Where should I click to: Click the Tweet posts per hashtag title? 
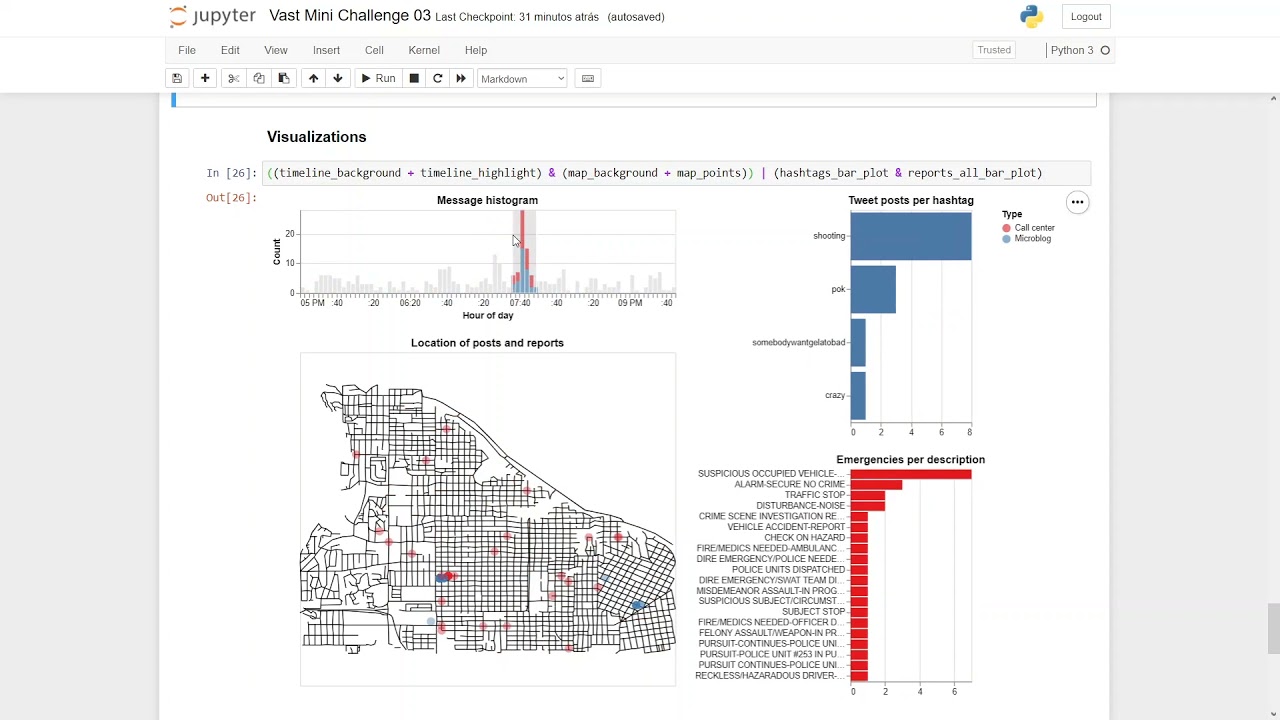point(911,200)
